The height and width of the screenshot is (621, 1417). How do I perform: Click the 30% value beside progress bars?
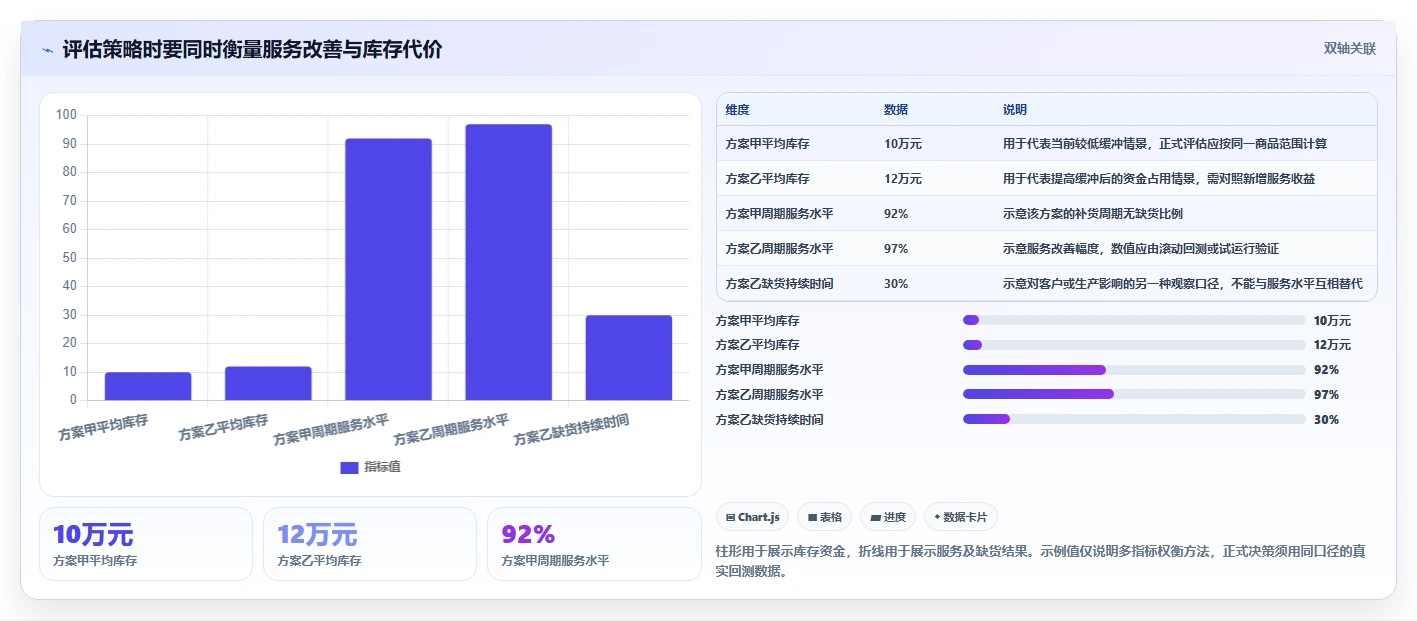click(1326, 420)
